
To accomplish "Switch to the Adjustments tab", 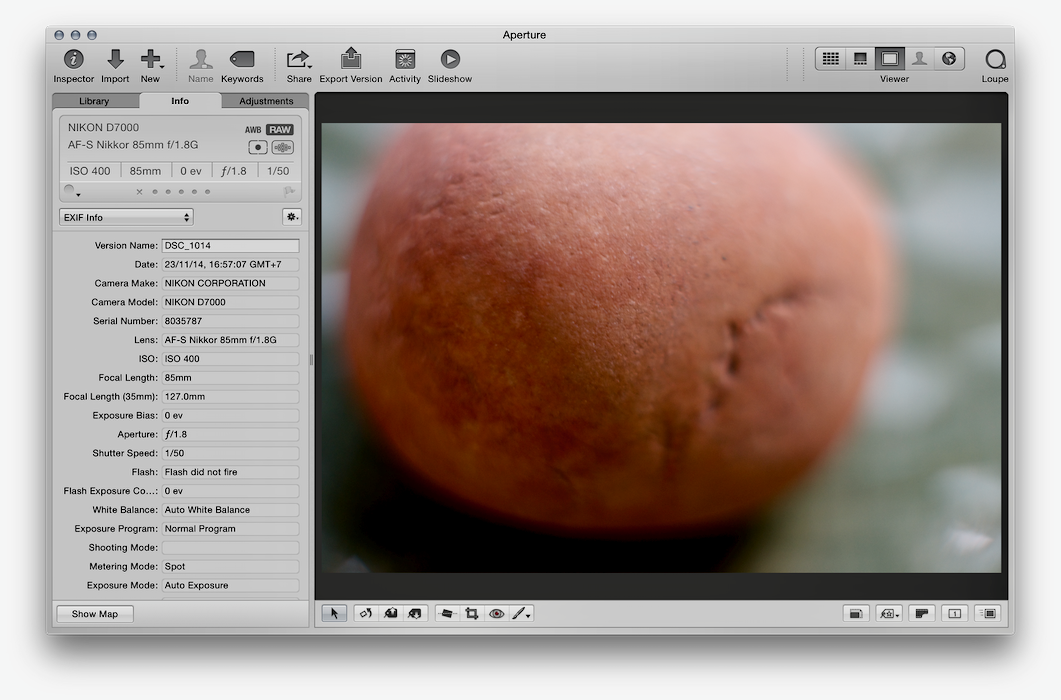I will pyautogui.click(x=266, y=101).
